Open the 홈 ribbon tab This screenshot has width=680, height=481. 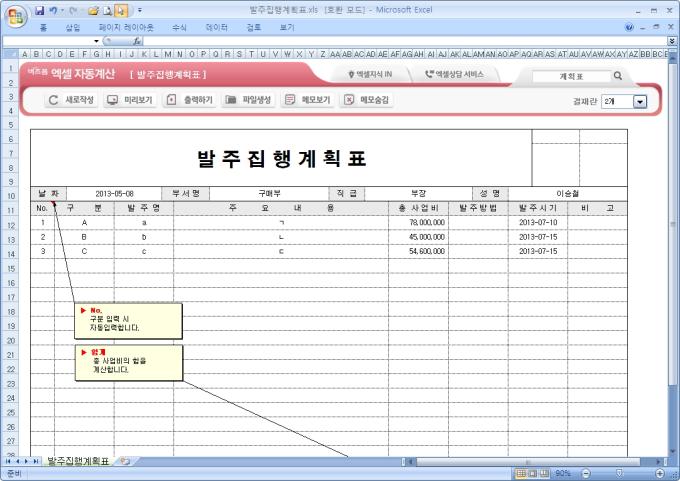pos(43,28)
